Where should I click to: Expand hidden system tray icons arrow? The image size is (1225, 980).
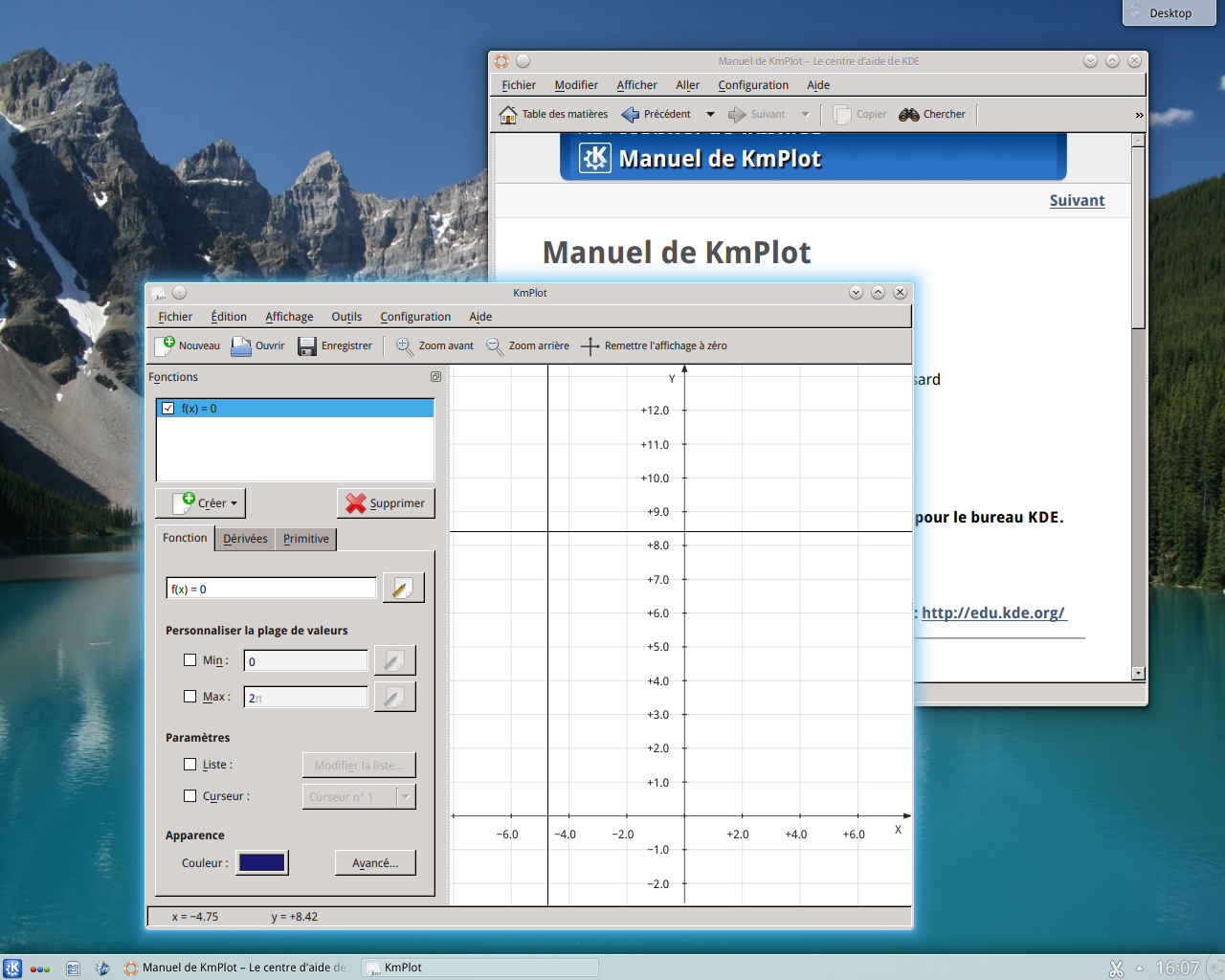pos(1140,968)
